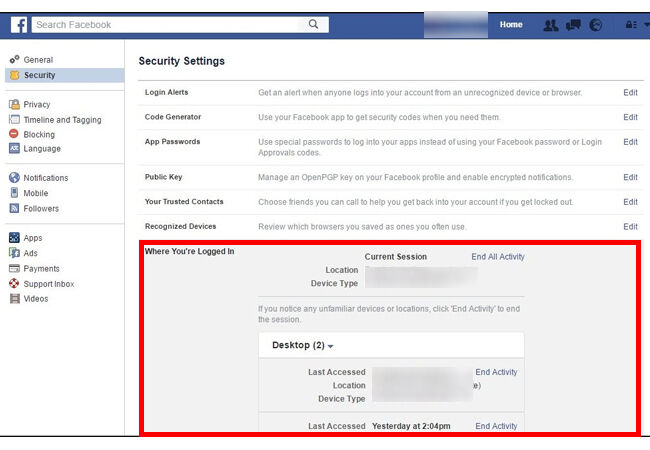The width and height of the screenshot is (650, 450).
Task: Click the Followers RSS icon
Action: [15, 208]
